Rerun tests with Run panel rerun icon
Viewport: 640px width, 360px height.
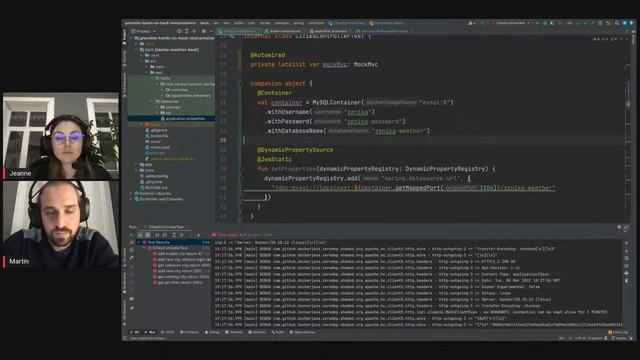click(x=131, y=235)
